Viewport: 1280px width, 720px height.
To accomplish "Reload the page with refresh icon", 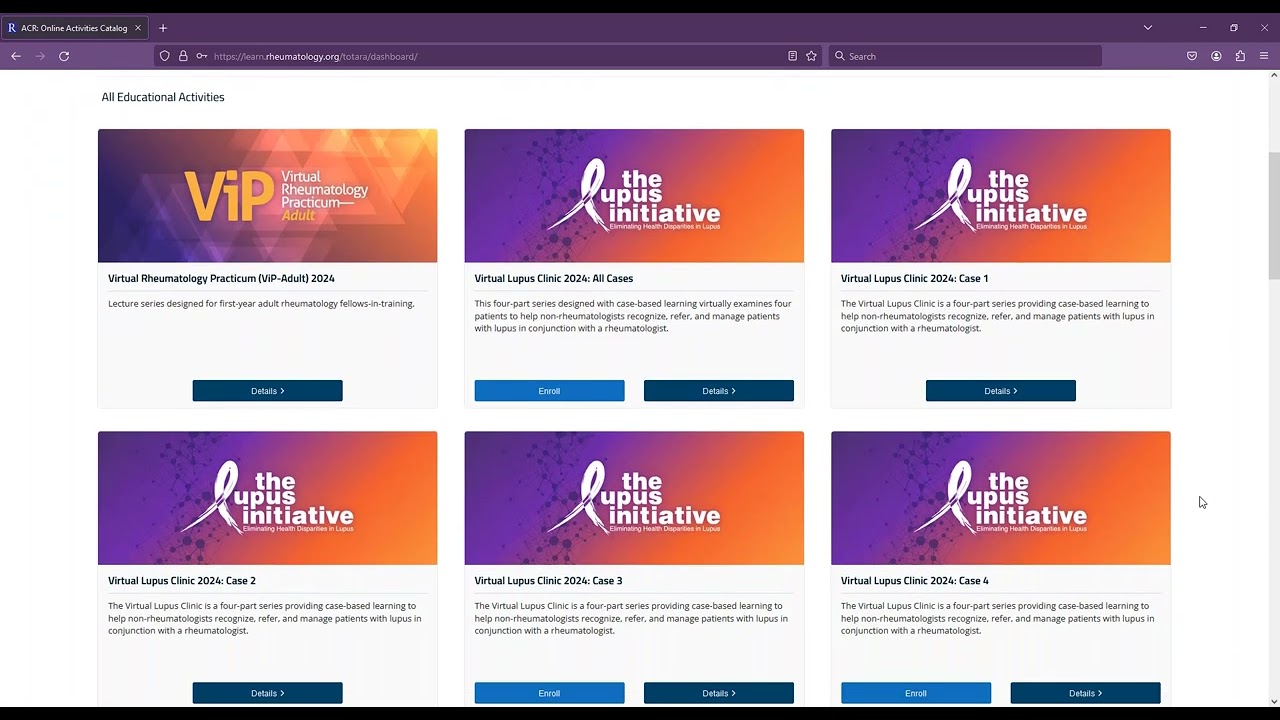I will point(64,56).
